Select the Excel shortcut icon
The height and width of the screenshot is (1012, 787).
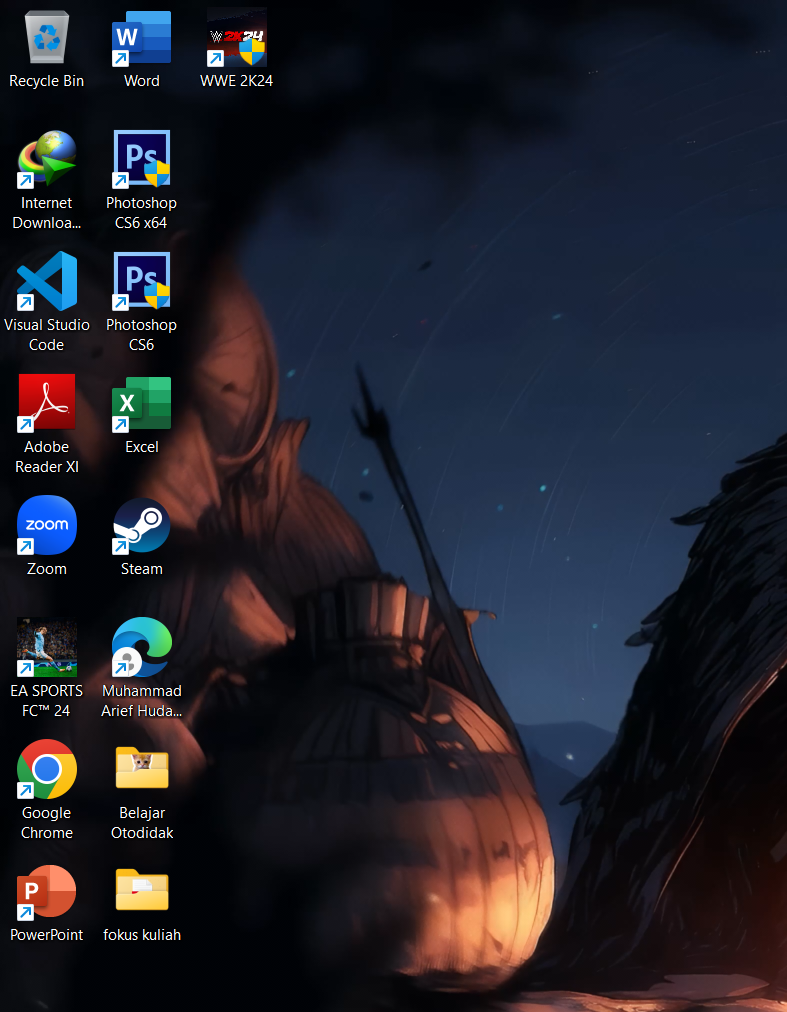141,403
